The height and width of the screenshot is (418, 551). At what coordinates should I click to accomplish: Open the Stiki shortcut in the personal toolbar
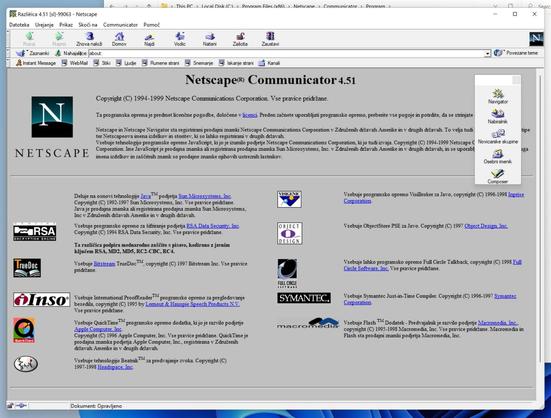(102, 63)
